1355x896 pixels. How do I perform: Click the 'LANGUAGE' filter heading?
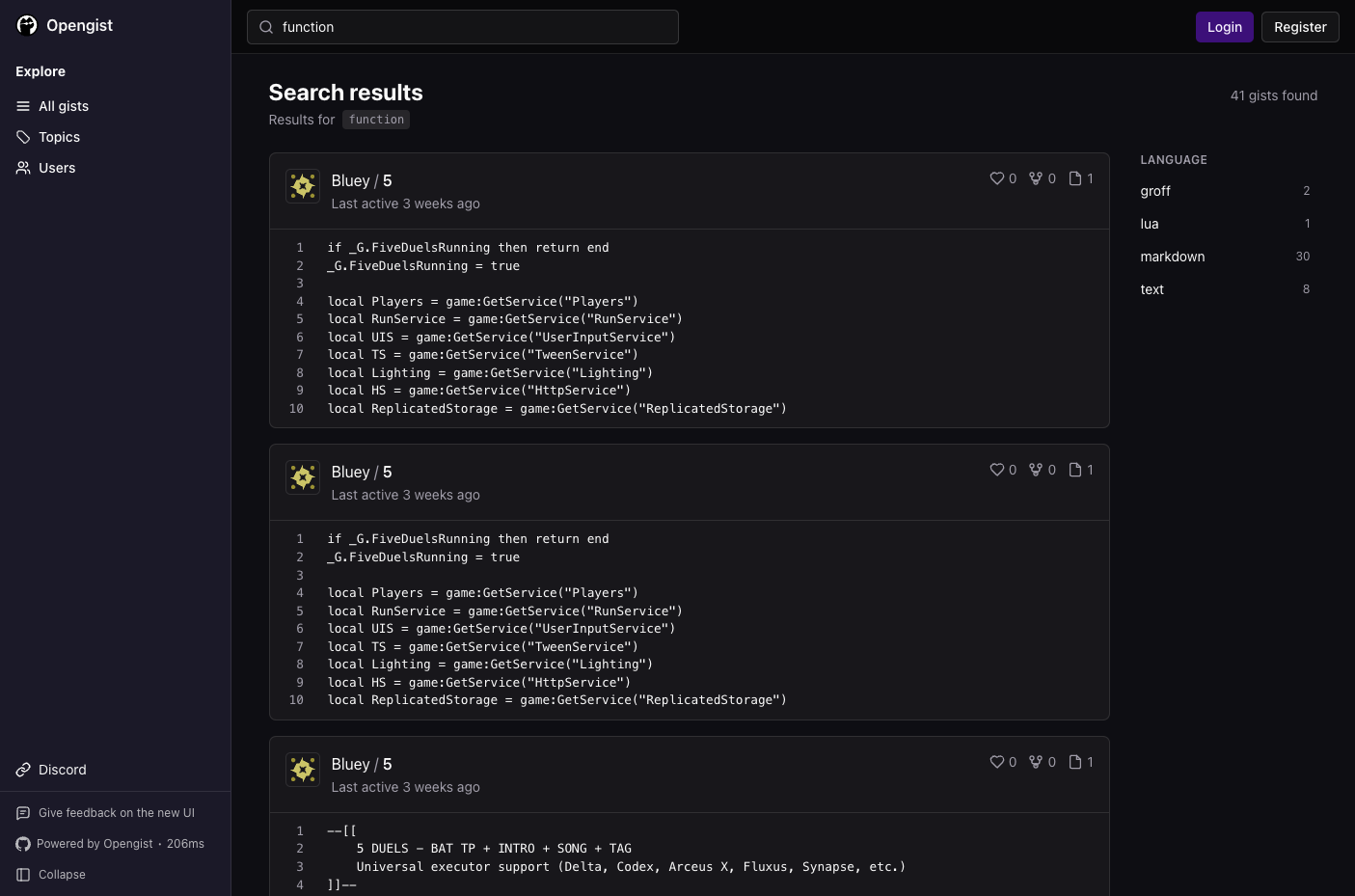[x=1174, y=160]
